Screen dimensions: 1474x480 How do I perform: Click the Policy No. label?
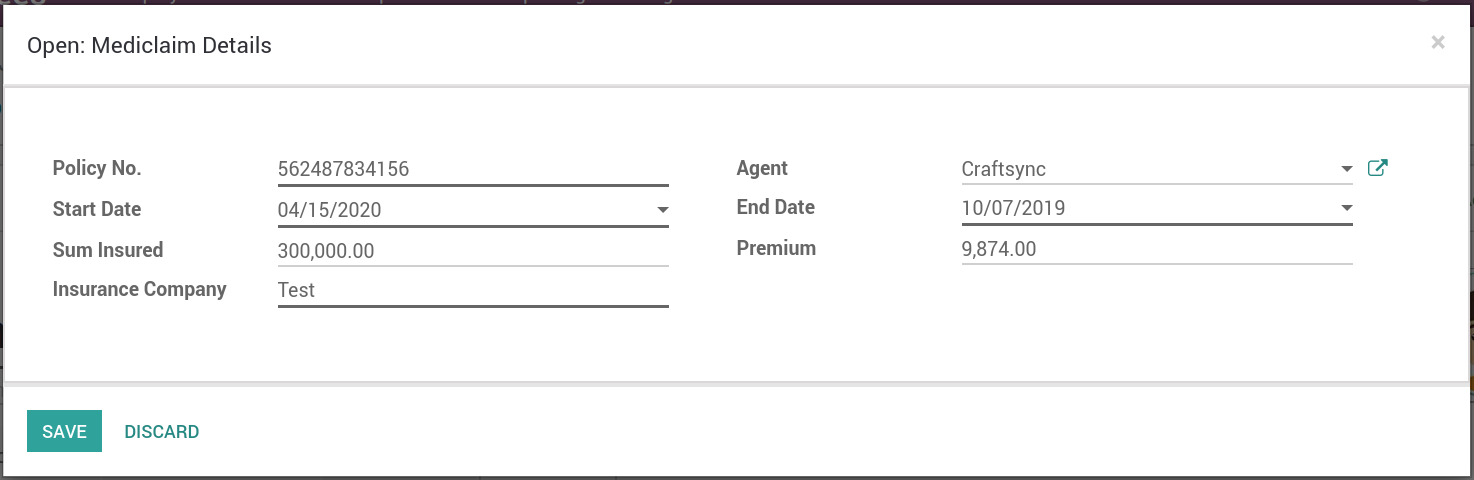[97, 168]
